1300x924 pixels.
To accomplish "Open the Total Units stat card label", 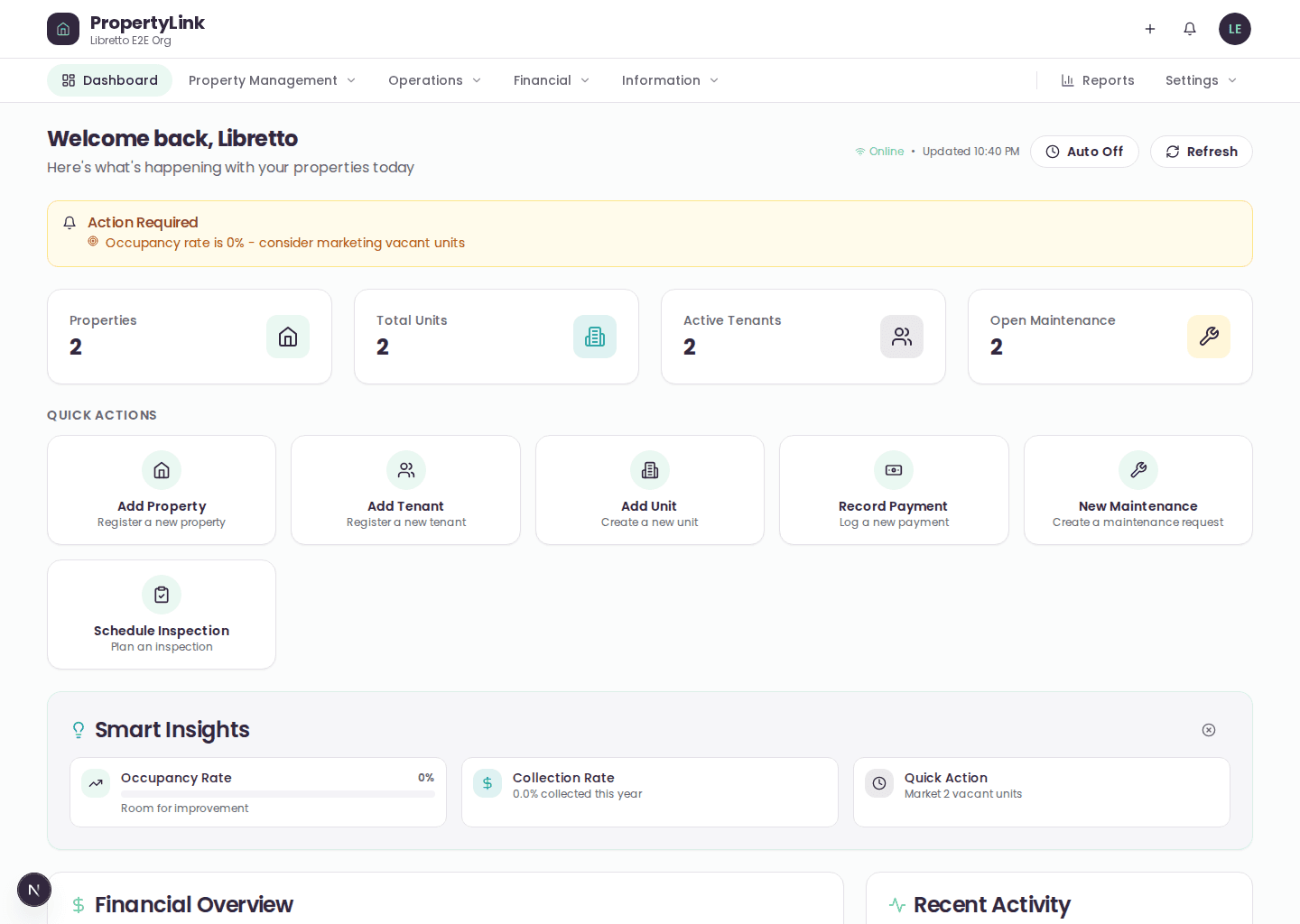I will (412, 320).
